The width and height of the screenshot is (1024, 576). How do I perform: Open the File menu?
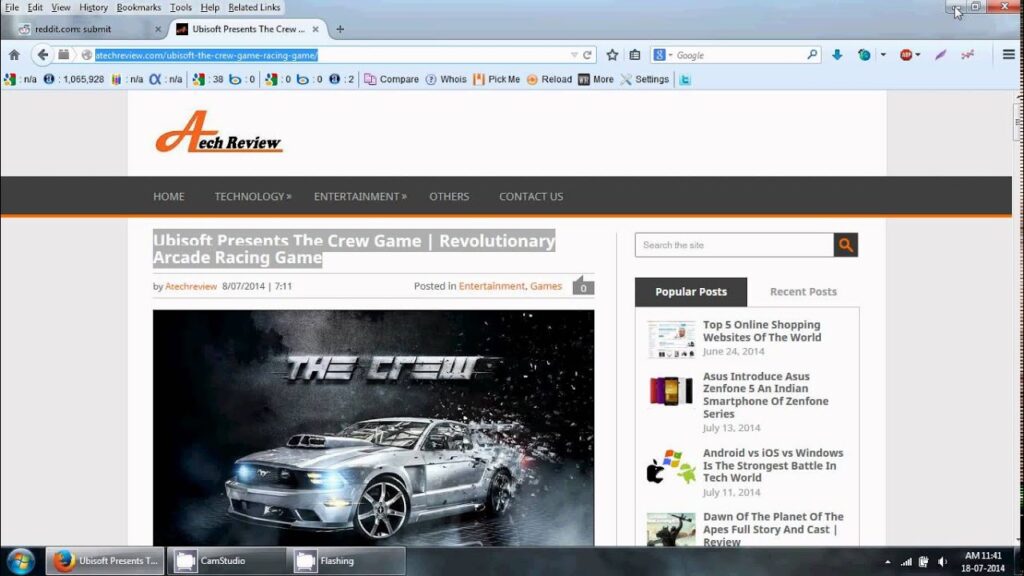click(12, 7)
